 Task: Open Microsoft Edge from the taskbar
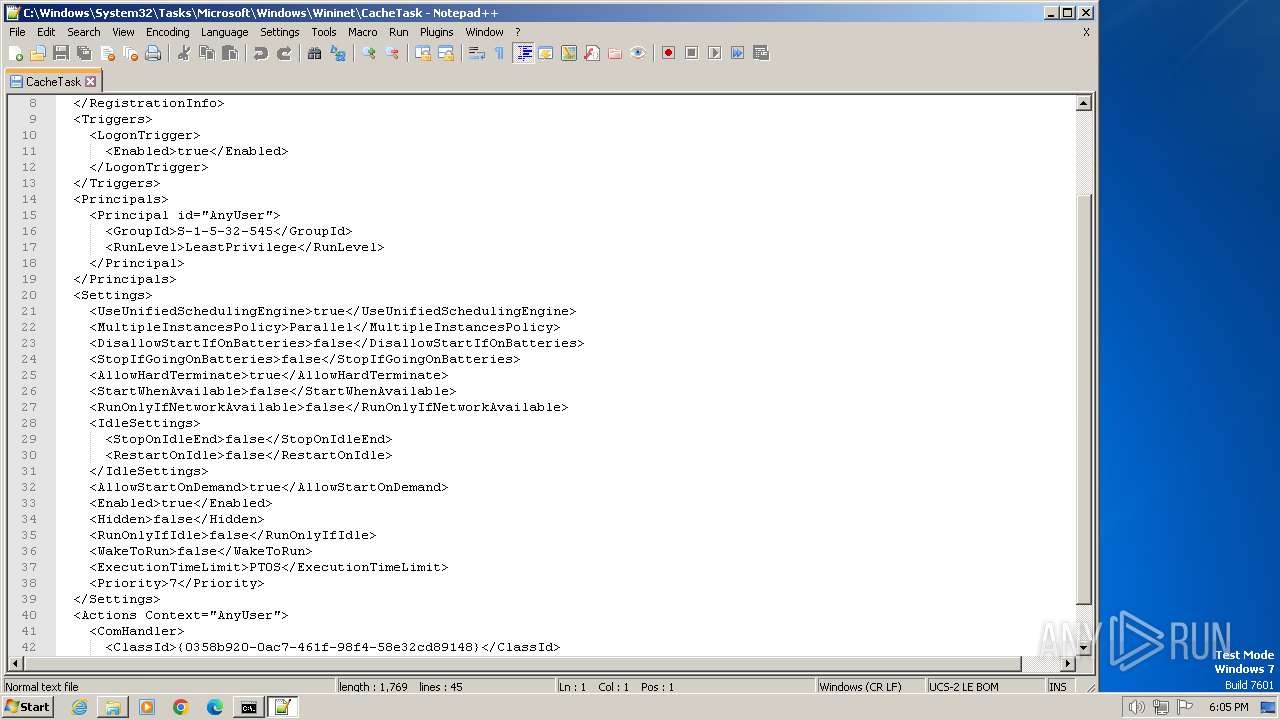[215, 707]
